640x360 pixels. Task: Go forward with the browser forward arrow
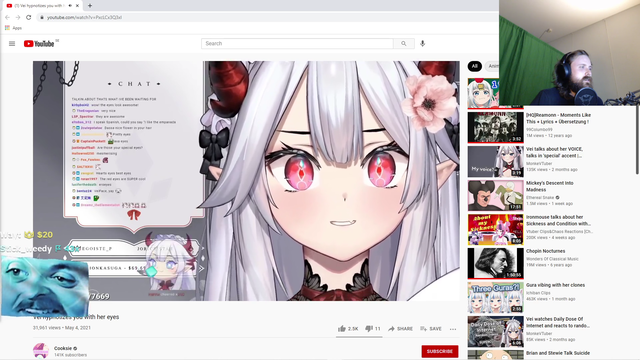[x=18, y=18]
